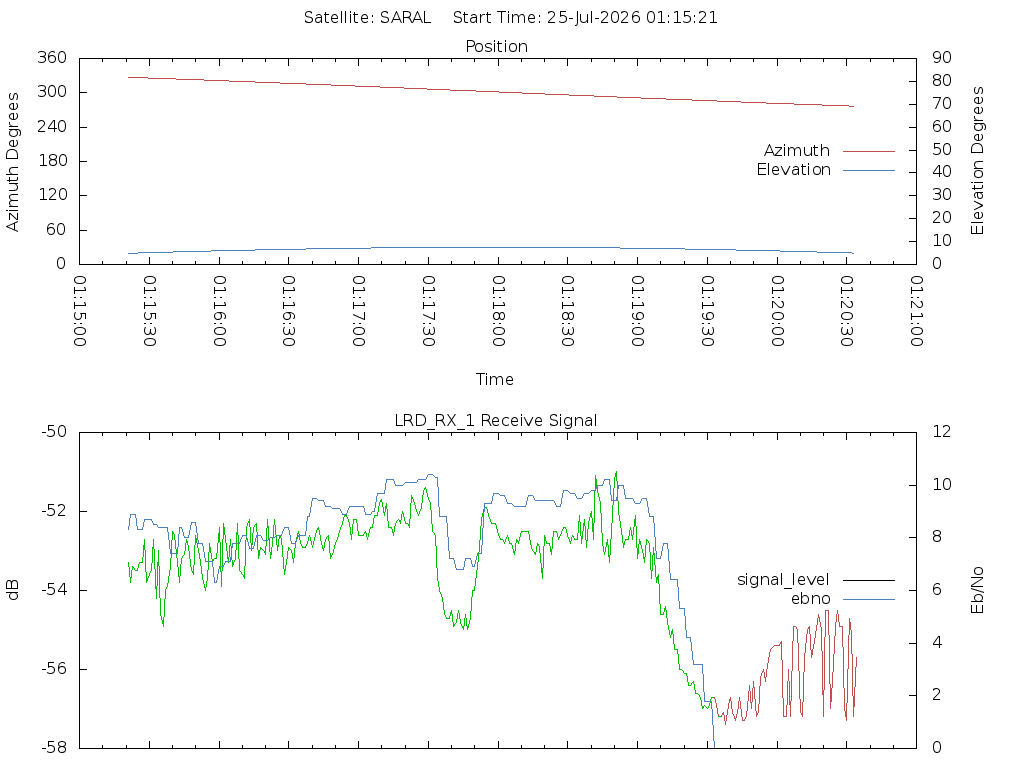Click the '-54' dB axis tick label
Image resolution: width=1024 pixels, height=768 pixels.
pos(54,590)
